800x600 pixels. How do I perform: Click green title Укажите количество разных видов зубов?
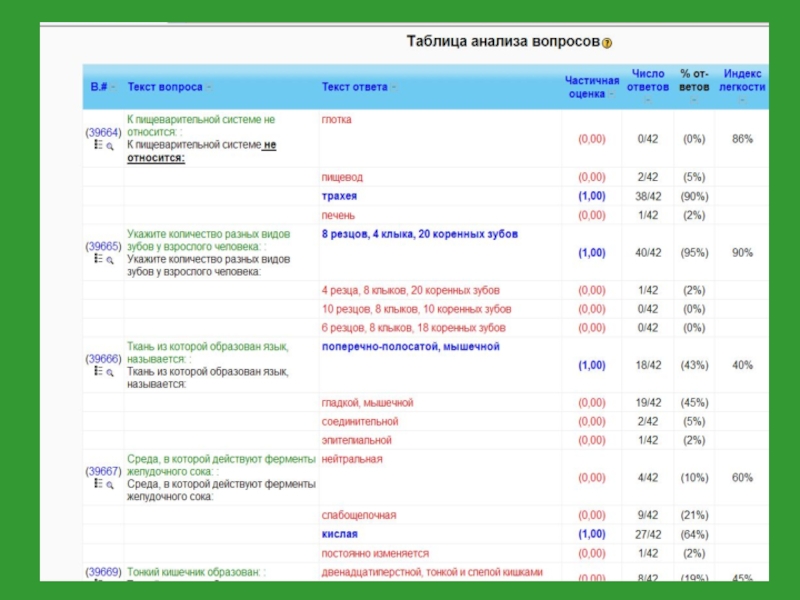pos(209,240)
